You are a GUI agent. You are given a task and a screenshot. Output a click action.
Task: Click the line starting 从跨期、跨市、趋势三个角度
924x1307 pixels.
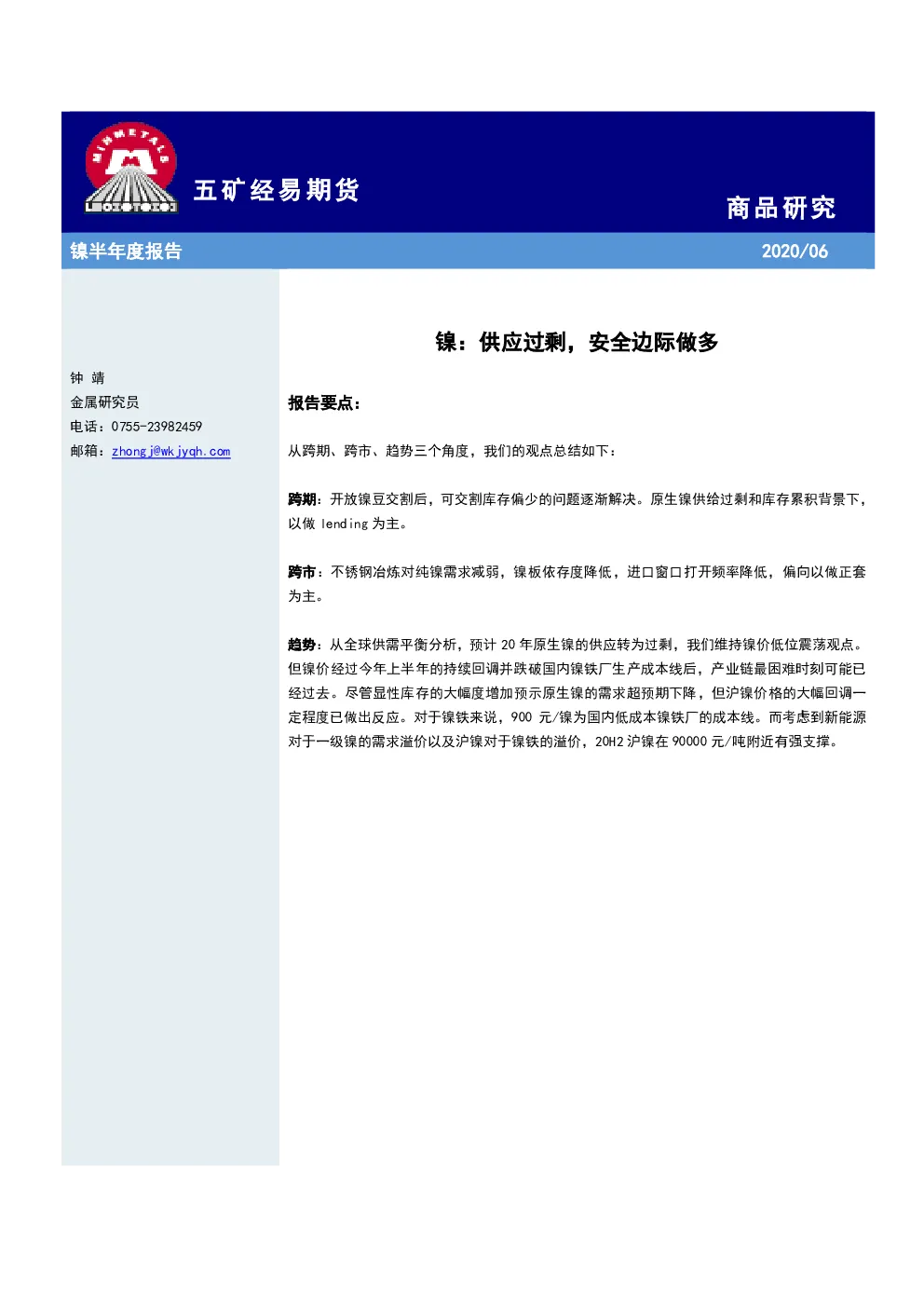click(x=452, y=451)
